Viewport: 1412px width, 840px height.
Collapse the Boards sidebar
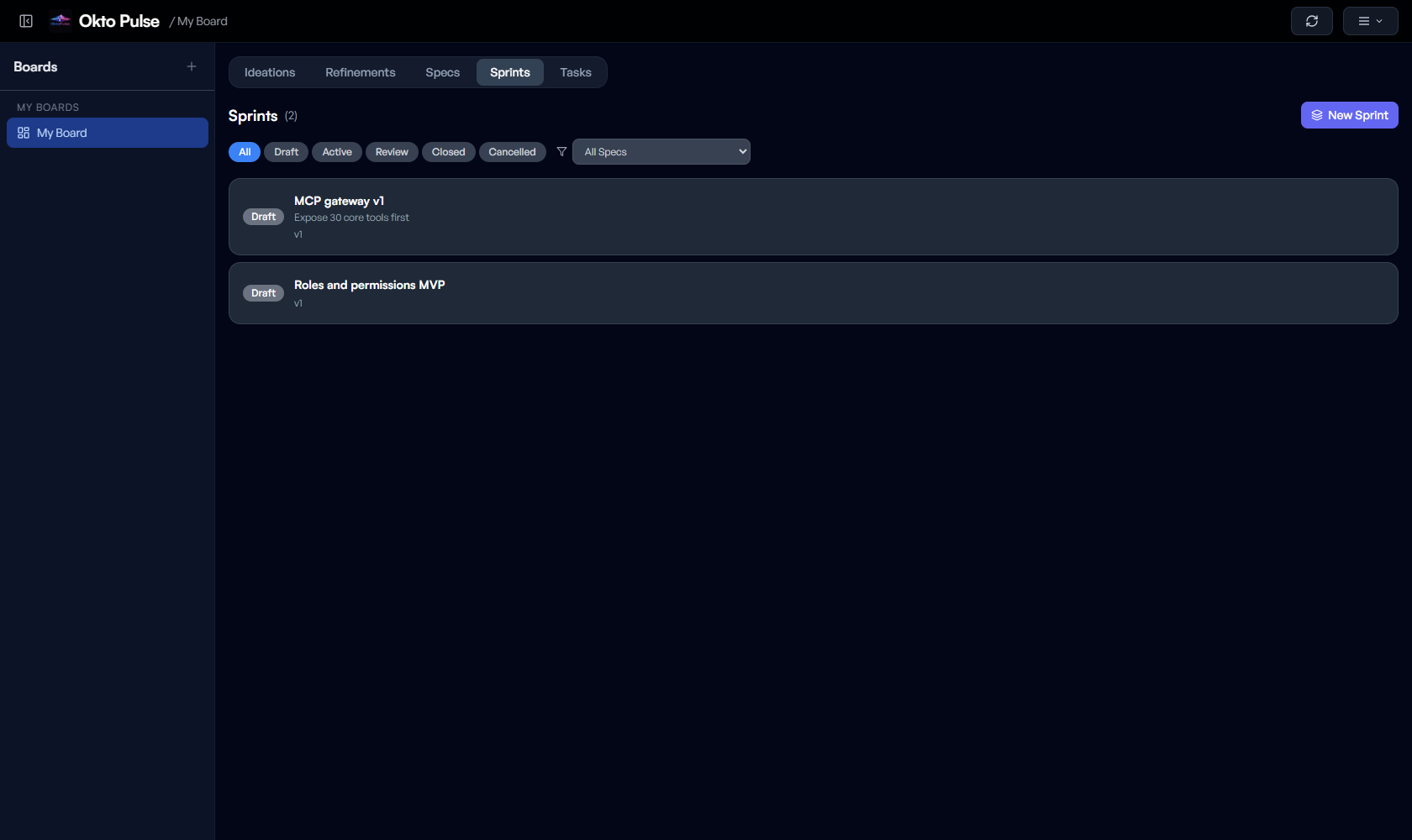[25, 20]
